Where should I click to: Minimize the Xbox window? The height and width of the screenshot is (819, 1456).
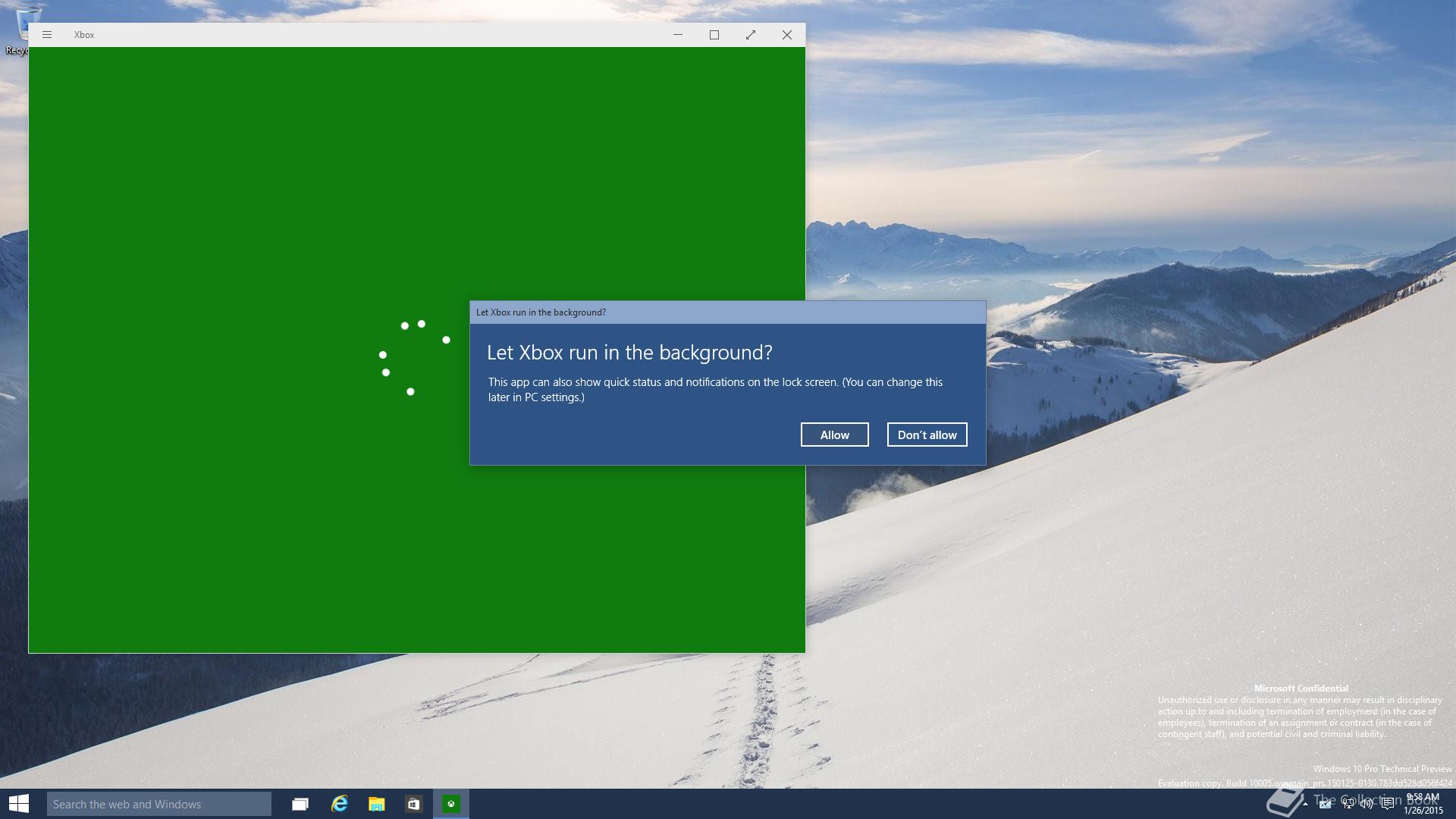pyautogui.click(x=678, y=35)
